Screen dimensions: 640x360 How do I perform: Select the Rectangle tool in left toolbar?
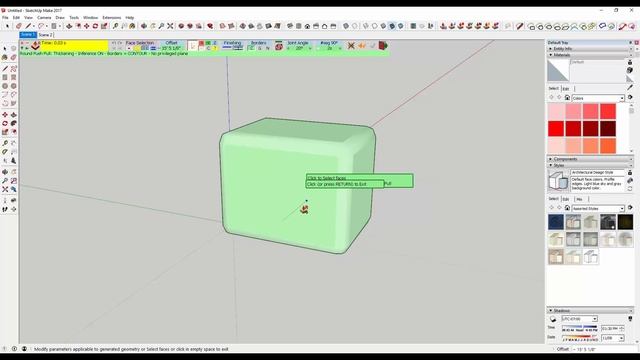coord(5,77)
